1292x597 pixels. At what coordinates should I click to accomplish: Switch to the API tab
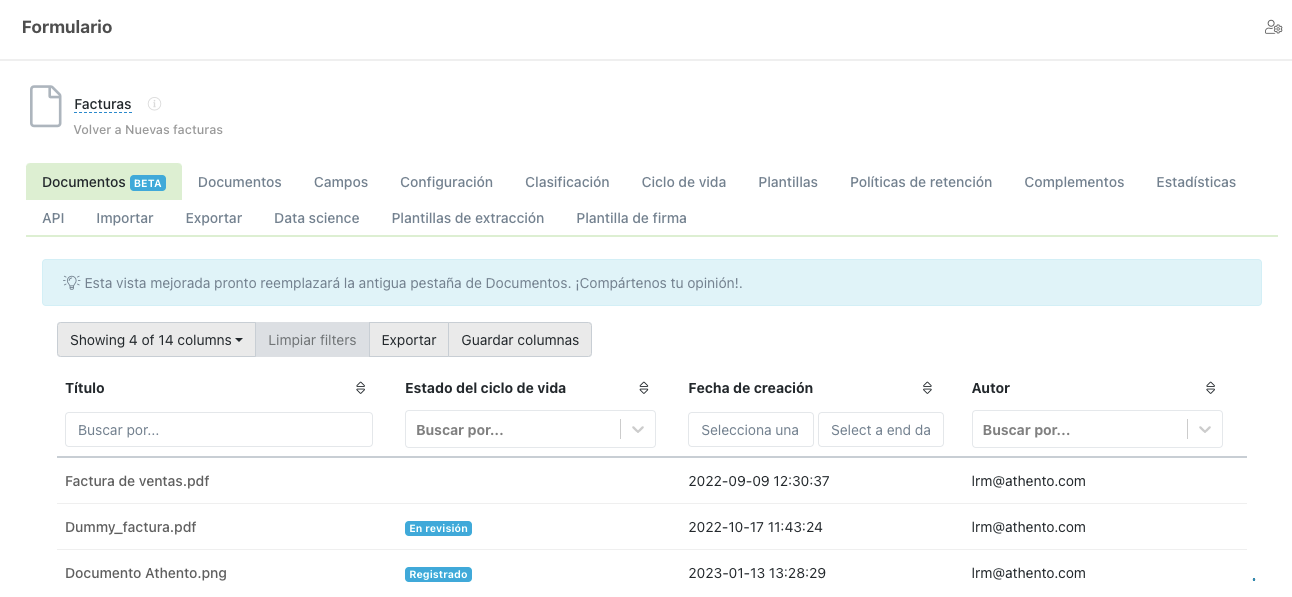[x=53, y=217]
